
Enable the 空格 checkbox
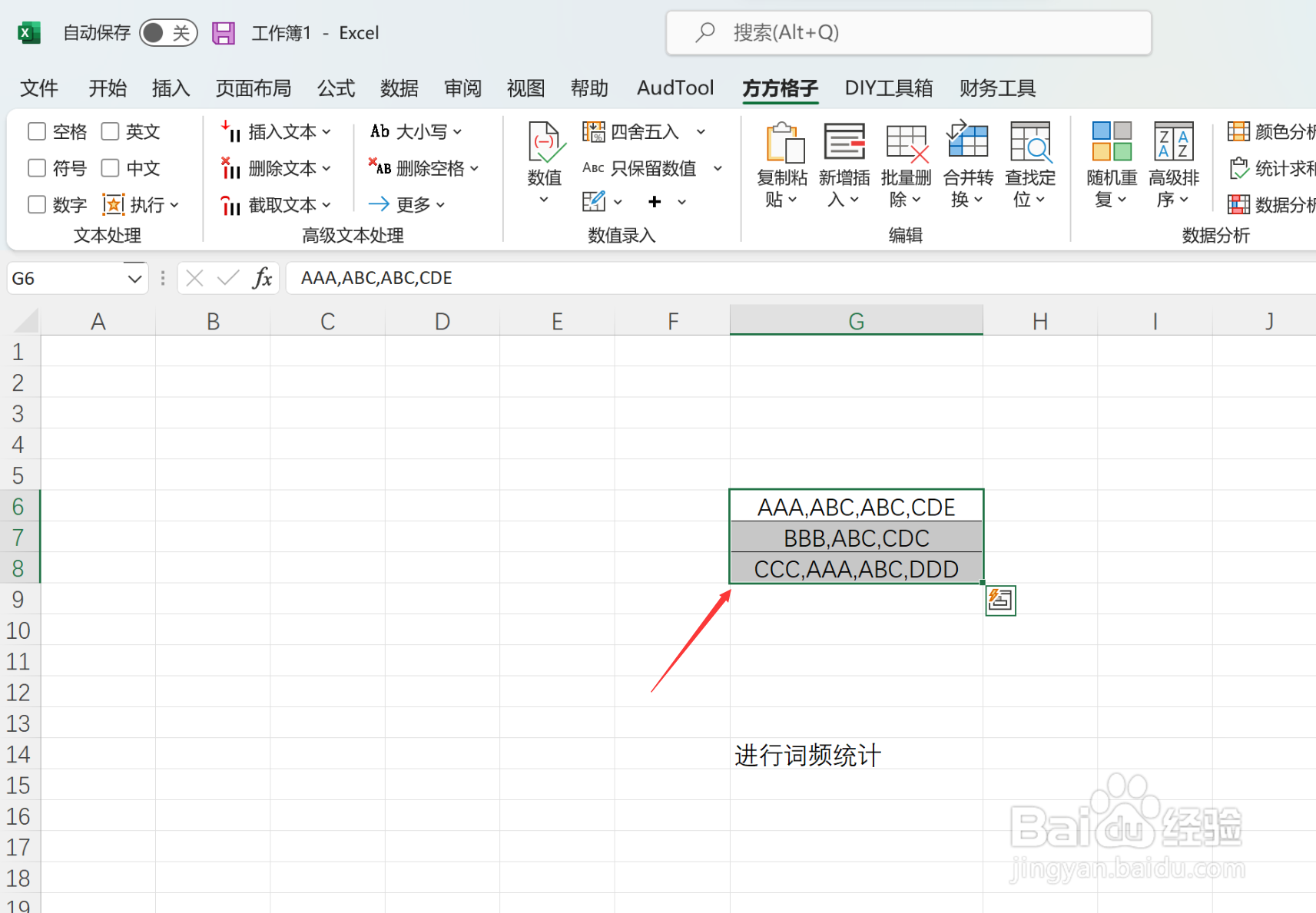pos(36,131)
